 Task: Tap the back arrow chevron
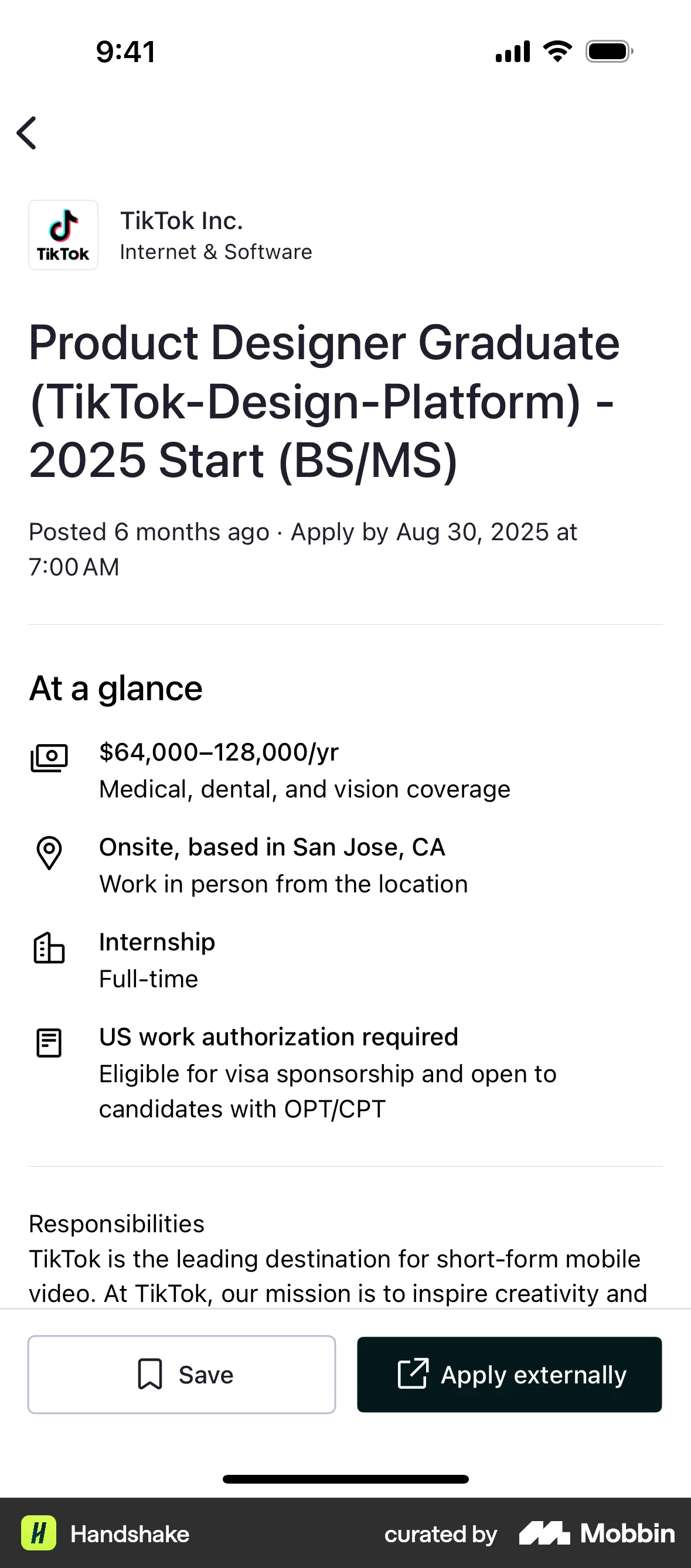27,132
